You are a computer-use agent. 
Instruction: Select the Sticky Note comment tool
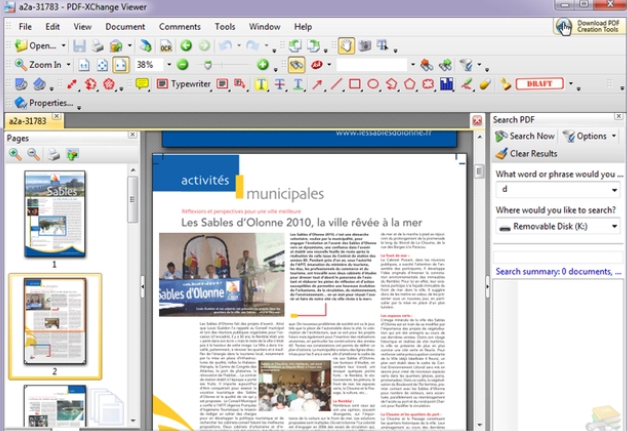coord(142,85)
